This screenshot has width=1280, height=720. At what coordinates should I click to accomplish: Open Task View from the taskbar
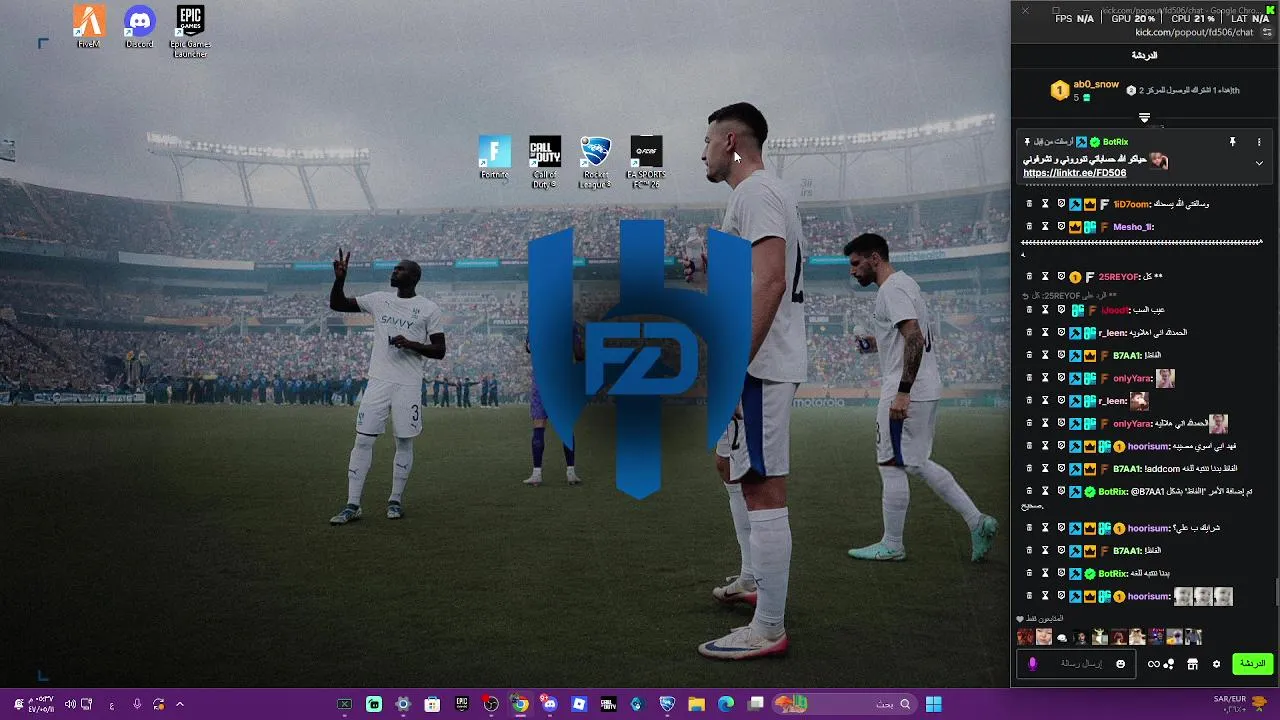[756, 704]
